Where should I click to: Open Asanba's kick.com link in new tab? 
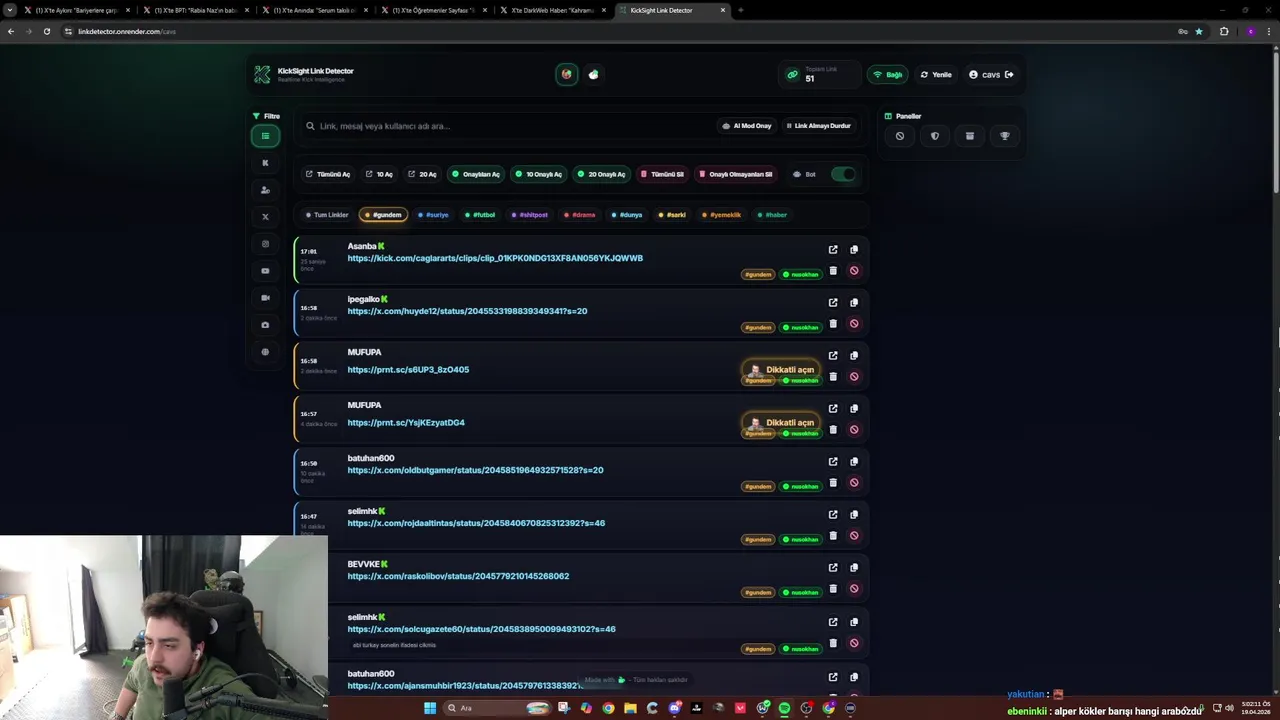pyautogui.click(x=833, y=250)
